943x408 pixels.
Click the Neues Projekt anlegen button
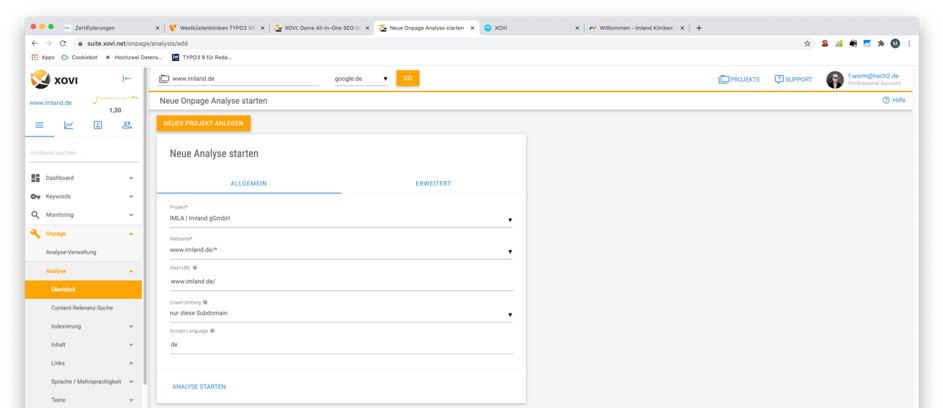[203, 124]
